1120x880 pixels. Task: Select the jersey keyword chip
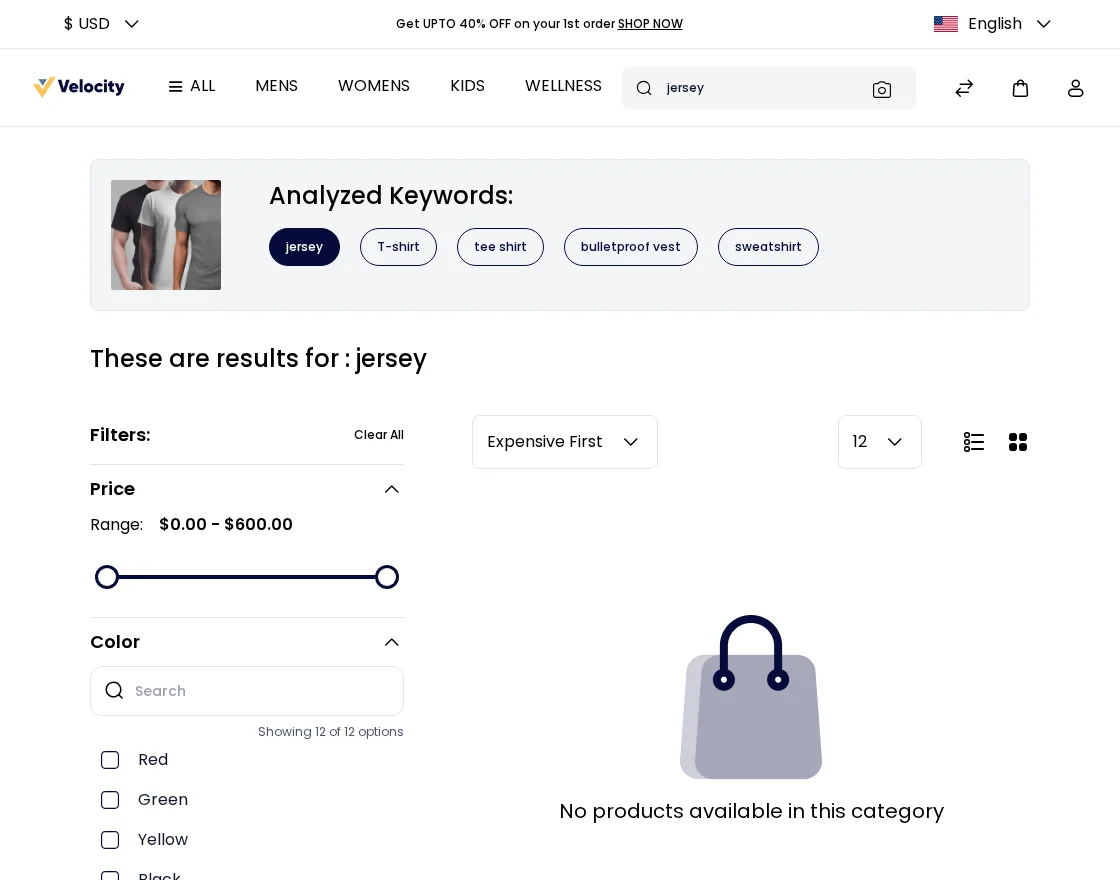click(x=304, y=247)
